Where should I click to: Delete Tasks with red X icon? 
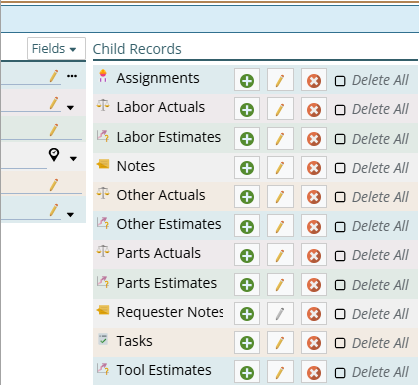pos(314,342)
